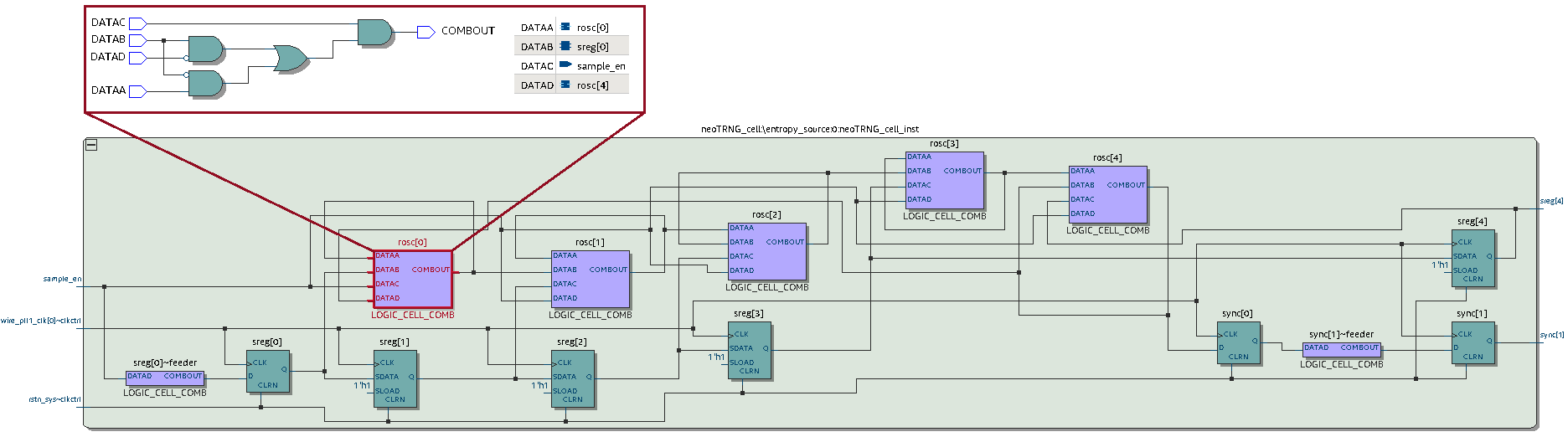Screen dimensions: 1568x437
Task: Click the DATAD pin of rosc[3]
Action: 919,199
